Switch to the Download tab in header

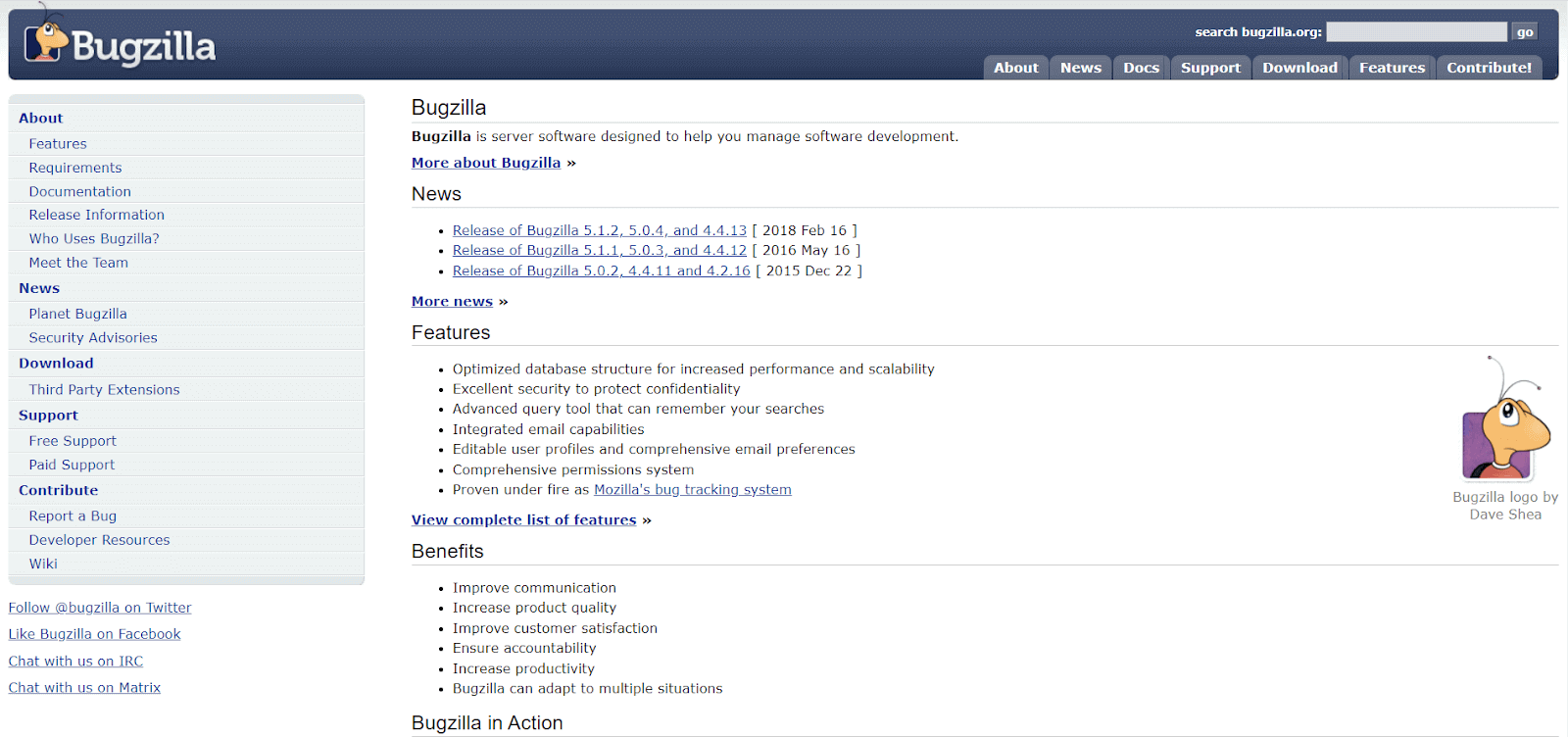[x=1298, y=68]
